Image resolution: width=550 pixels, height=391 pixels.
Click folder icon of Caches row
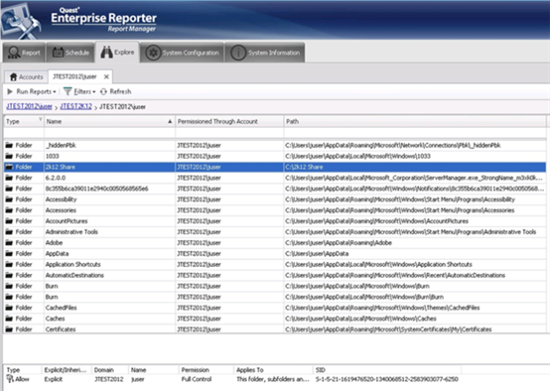click(9, 319)
